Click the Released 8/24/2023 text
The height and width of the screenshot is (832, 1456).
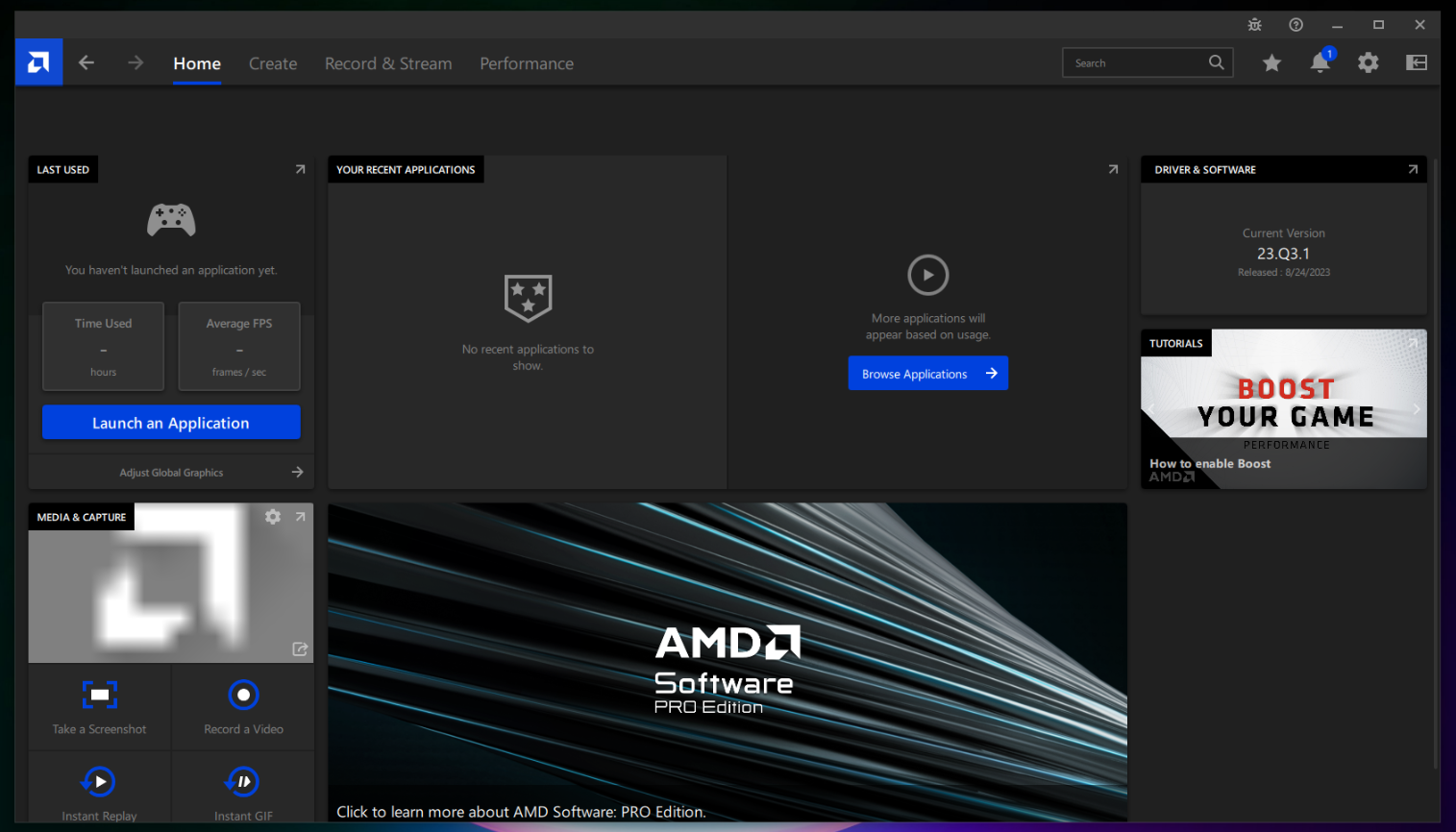pos(1284,273)
